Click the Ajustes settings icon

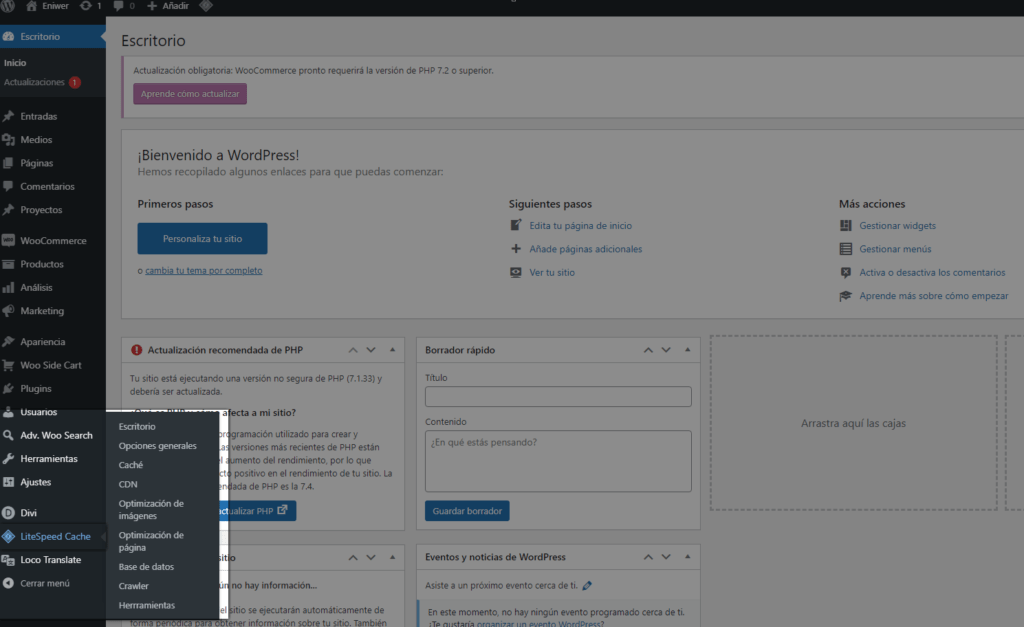click(8, 482)
